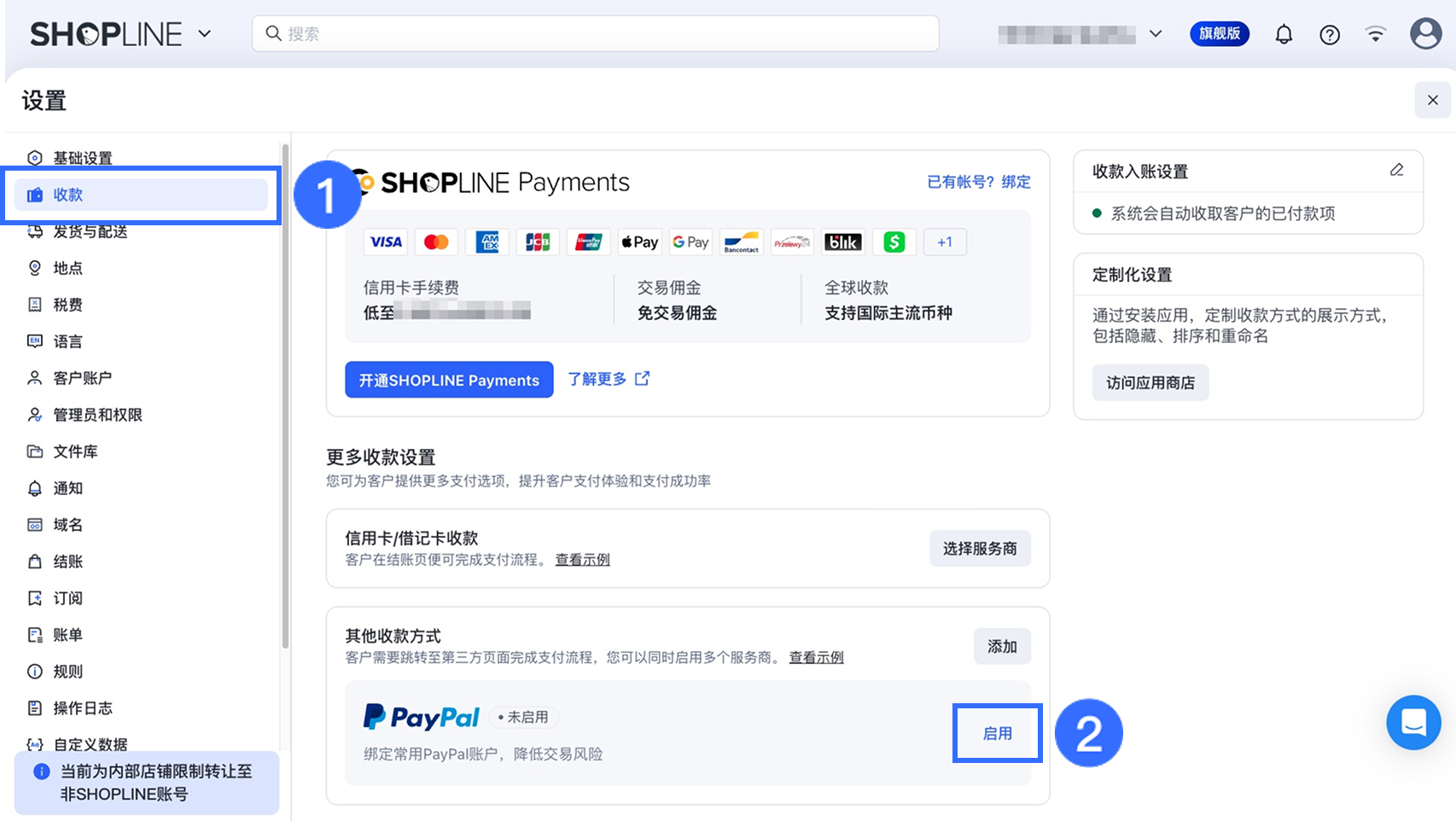
Task: Expand the store account dropdown arrow
Action: click(x=1156, y=34)
